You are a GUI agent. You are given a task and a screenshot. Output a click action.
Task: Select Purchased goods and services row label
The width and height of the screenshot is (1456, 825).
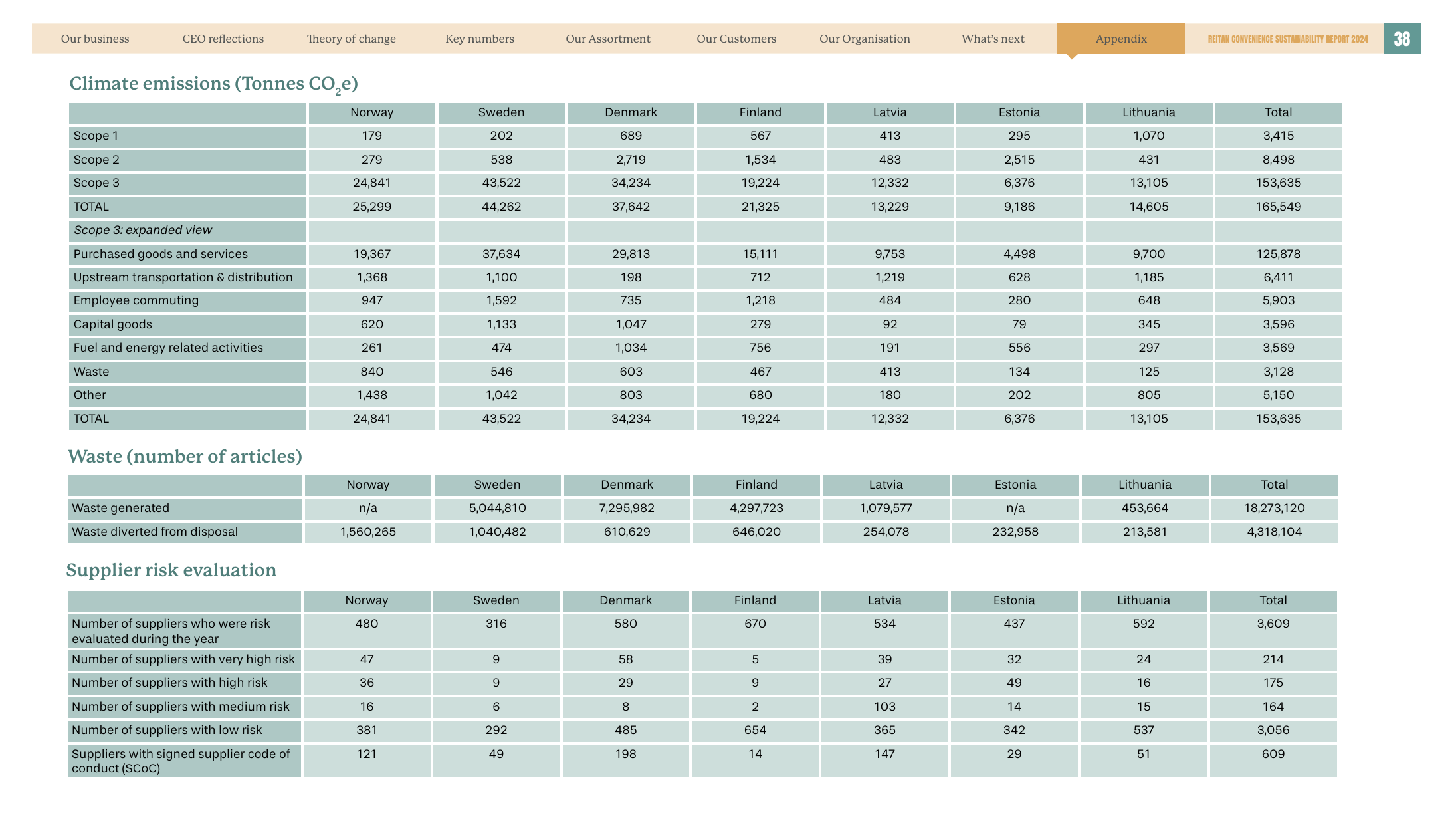(x=187, y=254)
